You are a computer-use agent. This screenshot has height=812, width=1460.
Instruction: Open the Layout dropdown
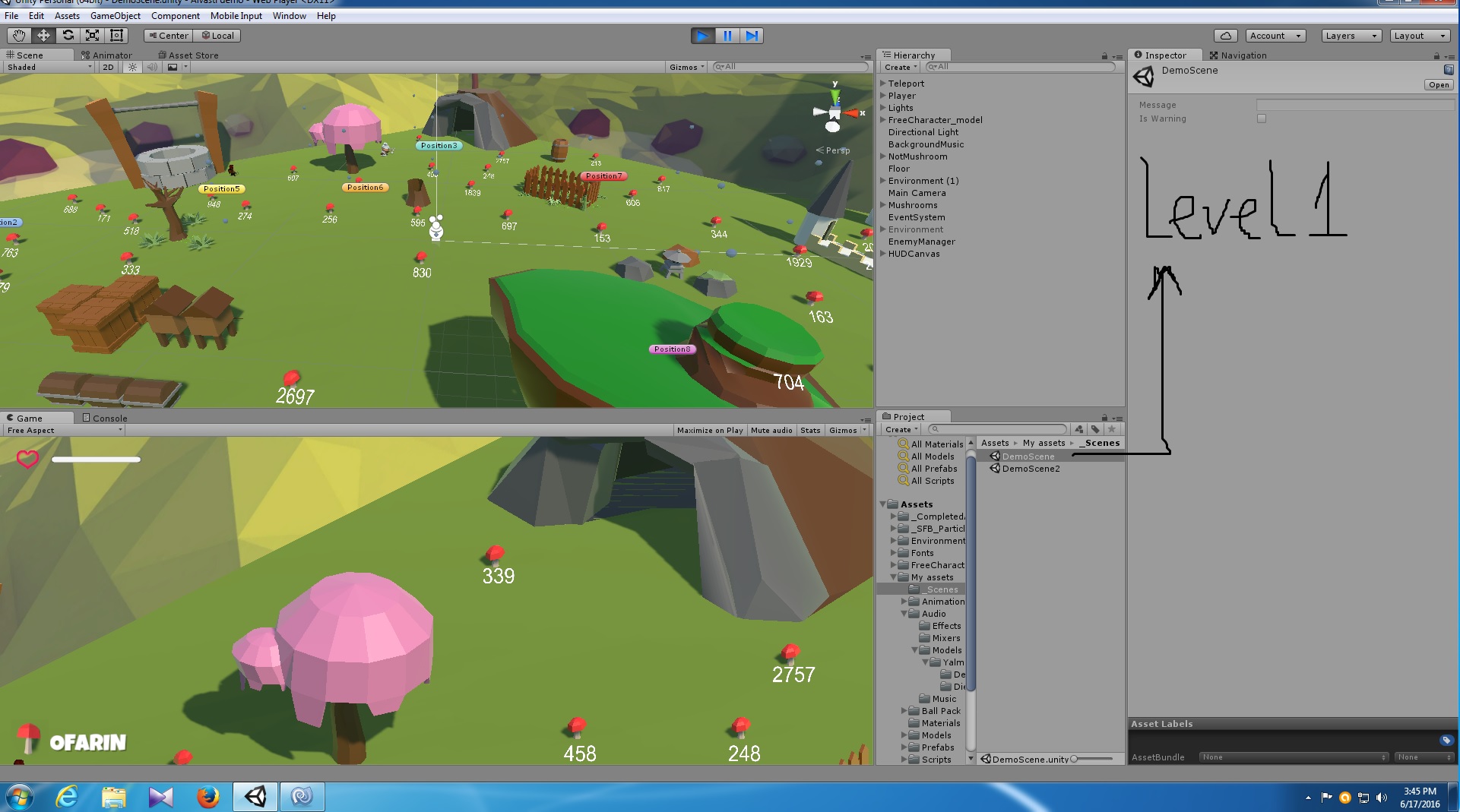coord(1420,36)
